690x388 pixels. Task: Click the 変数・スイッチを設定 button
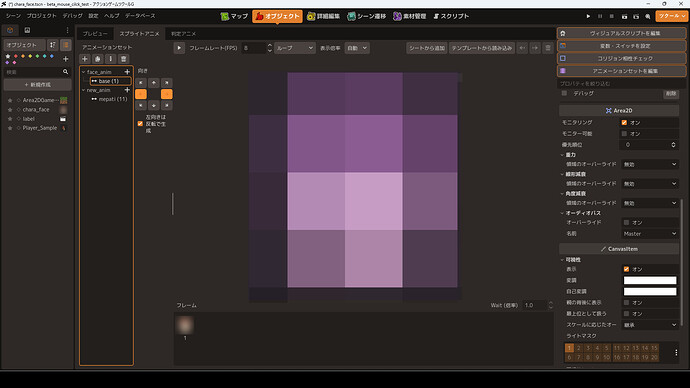pos(621,46)
